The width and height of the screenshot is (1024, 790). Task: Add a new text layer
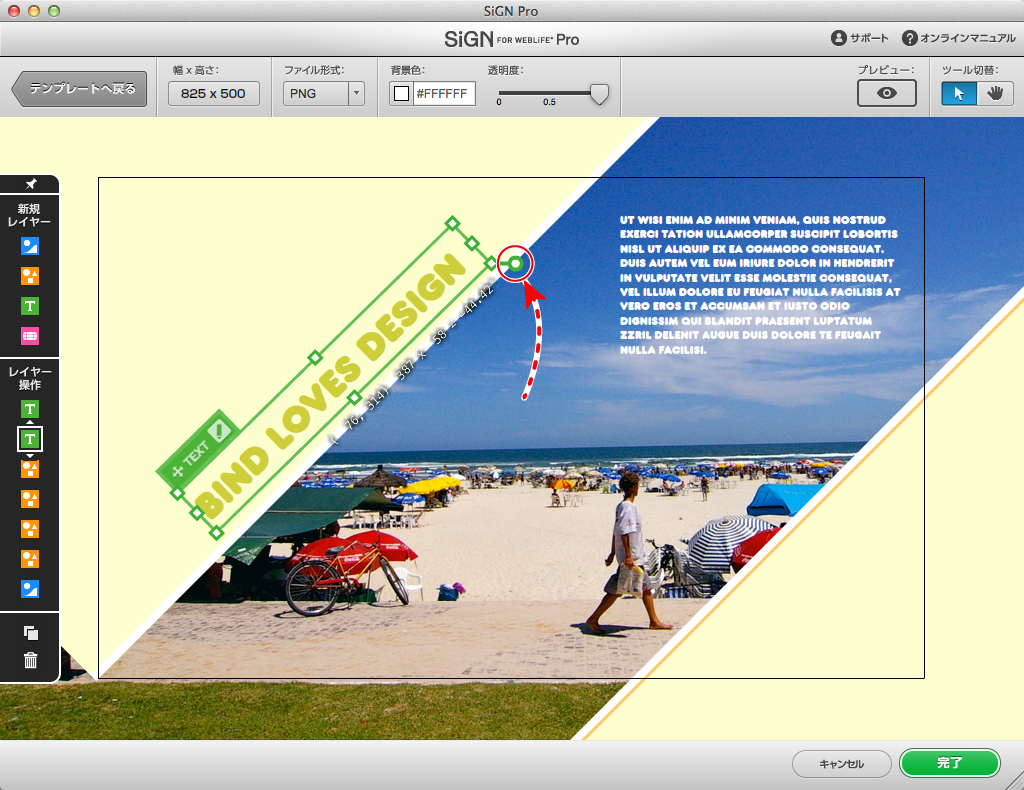[x=30, y=306]
